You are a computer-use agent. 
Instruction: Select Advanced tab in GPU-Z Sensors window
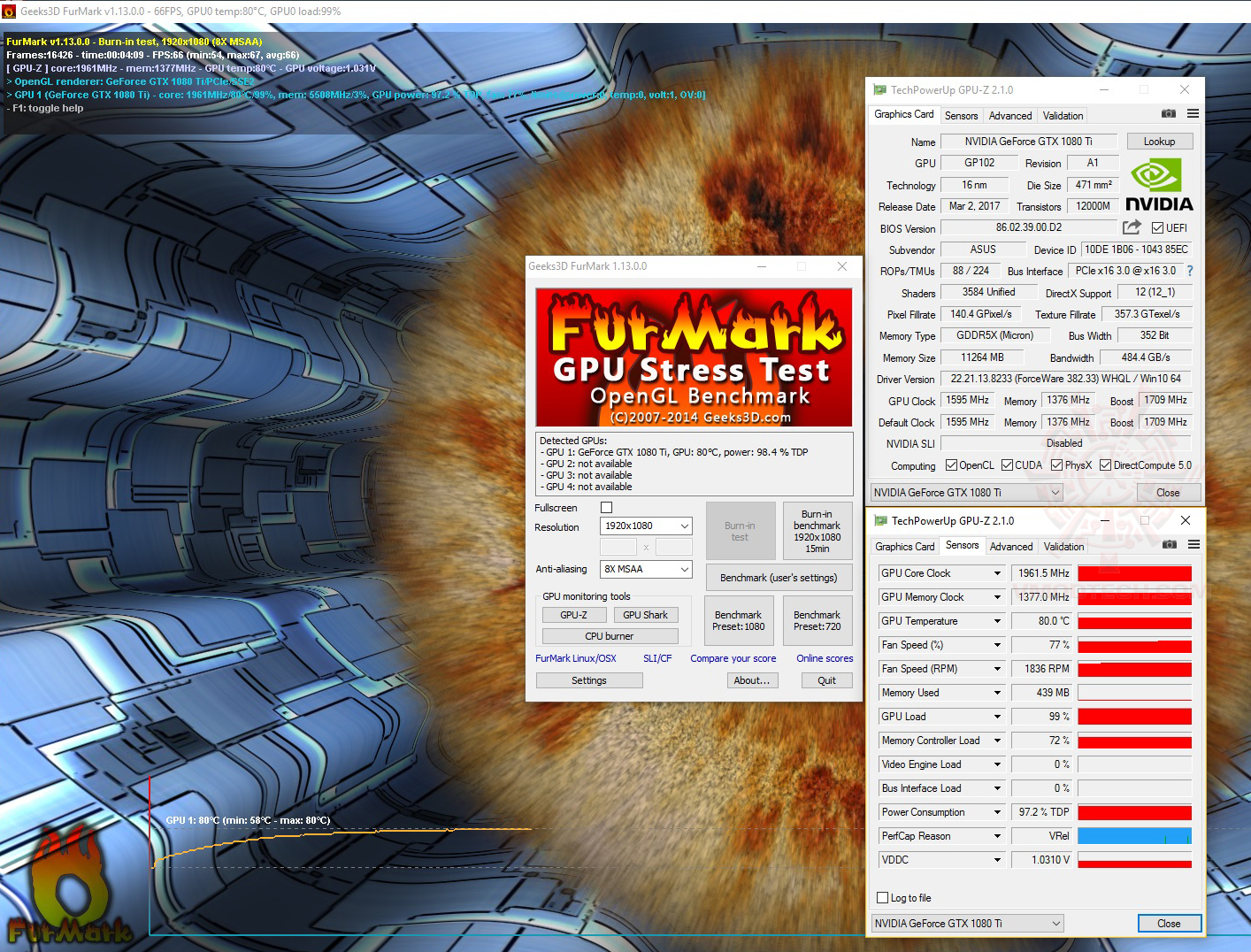pos(1011,547)
